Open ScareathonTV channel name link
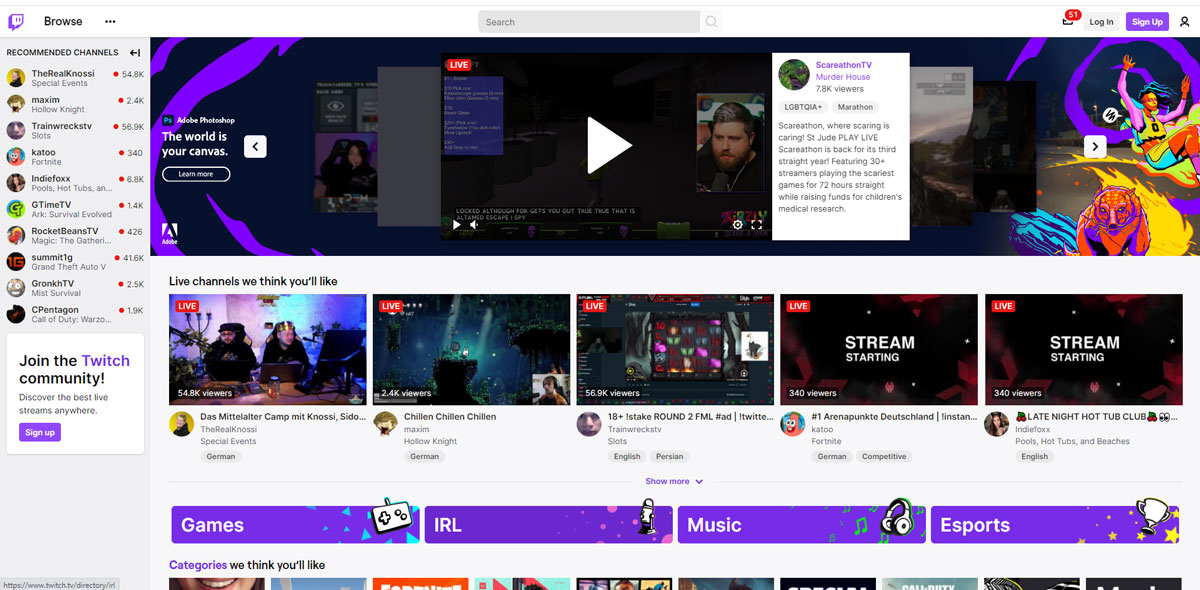 (843, 65)
